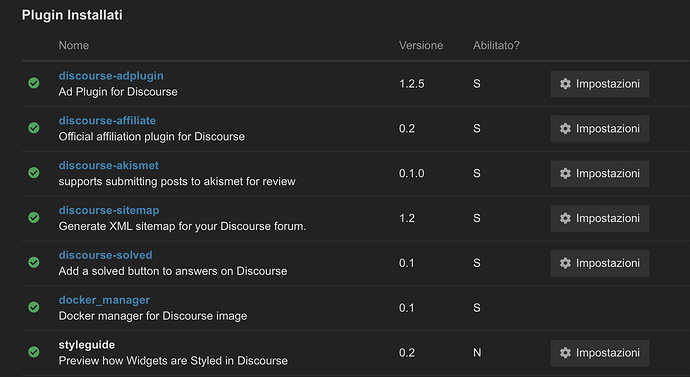690x377 pixels.
Task: Click description 'Generate XML sitemap for your Discourse forum.'
Action: coord(182,227)
